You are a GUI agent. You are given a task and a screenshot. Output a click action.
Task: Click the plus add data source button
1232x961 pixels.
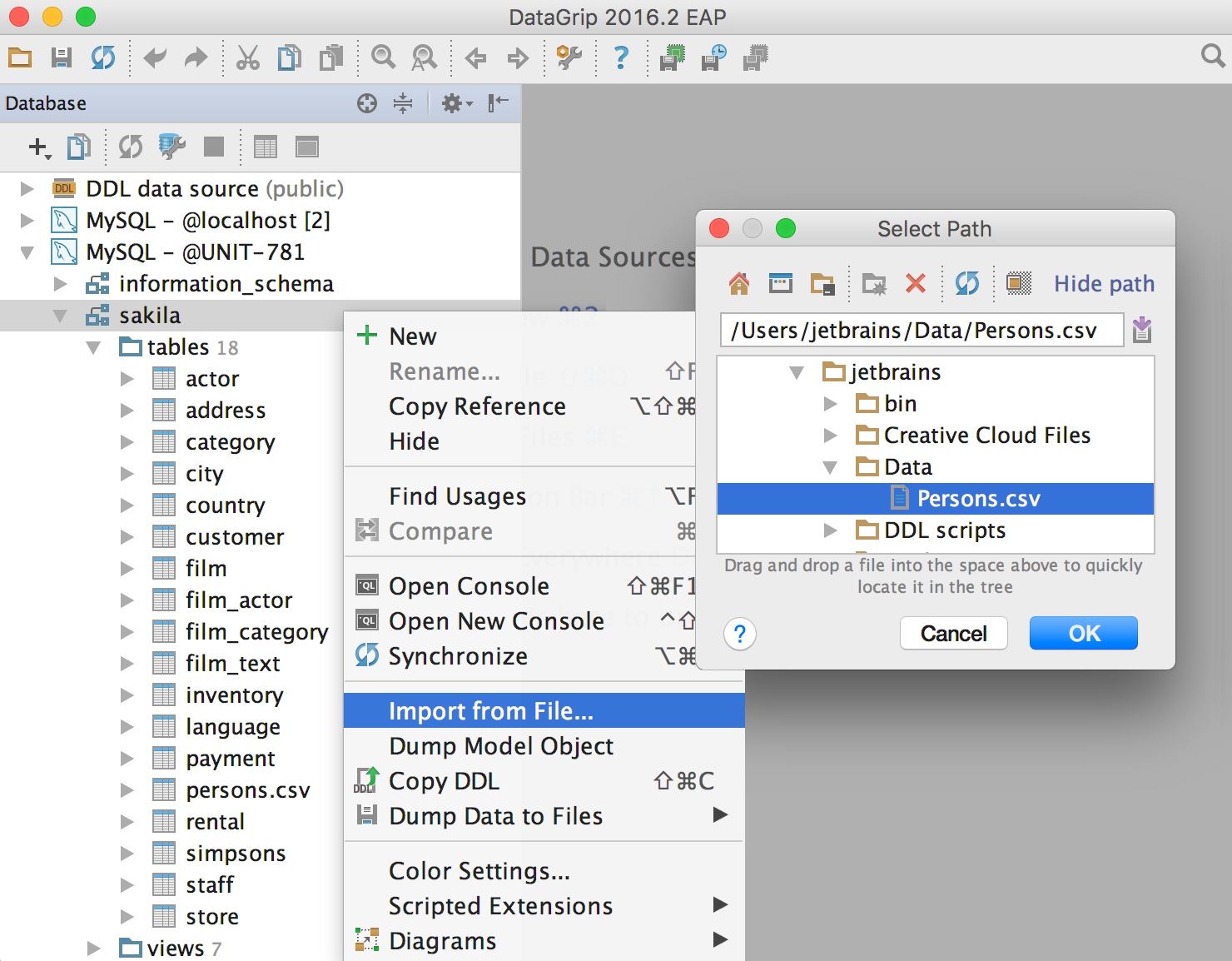[x=39, y=147]
